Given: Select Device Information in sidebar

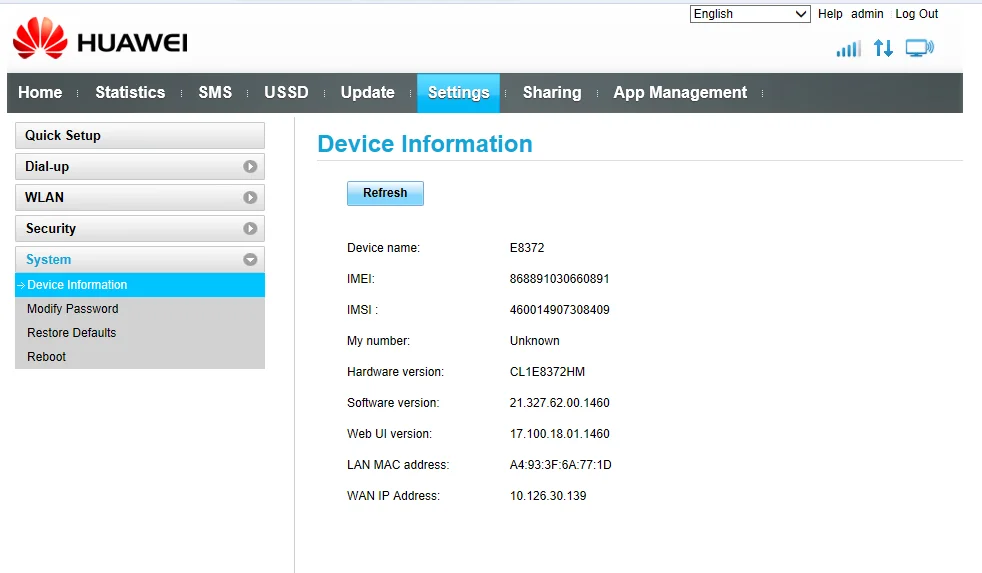Looking at the screenshot, I should click(140, 285).
